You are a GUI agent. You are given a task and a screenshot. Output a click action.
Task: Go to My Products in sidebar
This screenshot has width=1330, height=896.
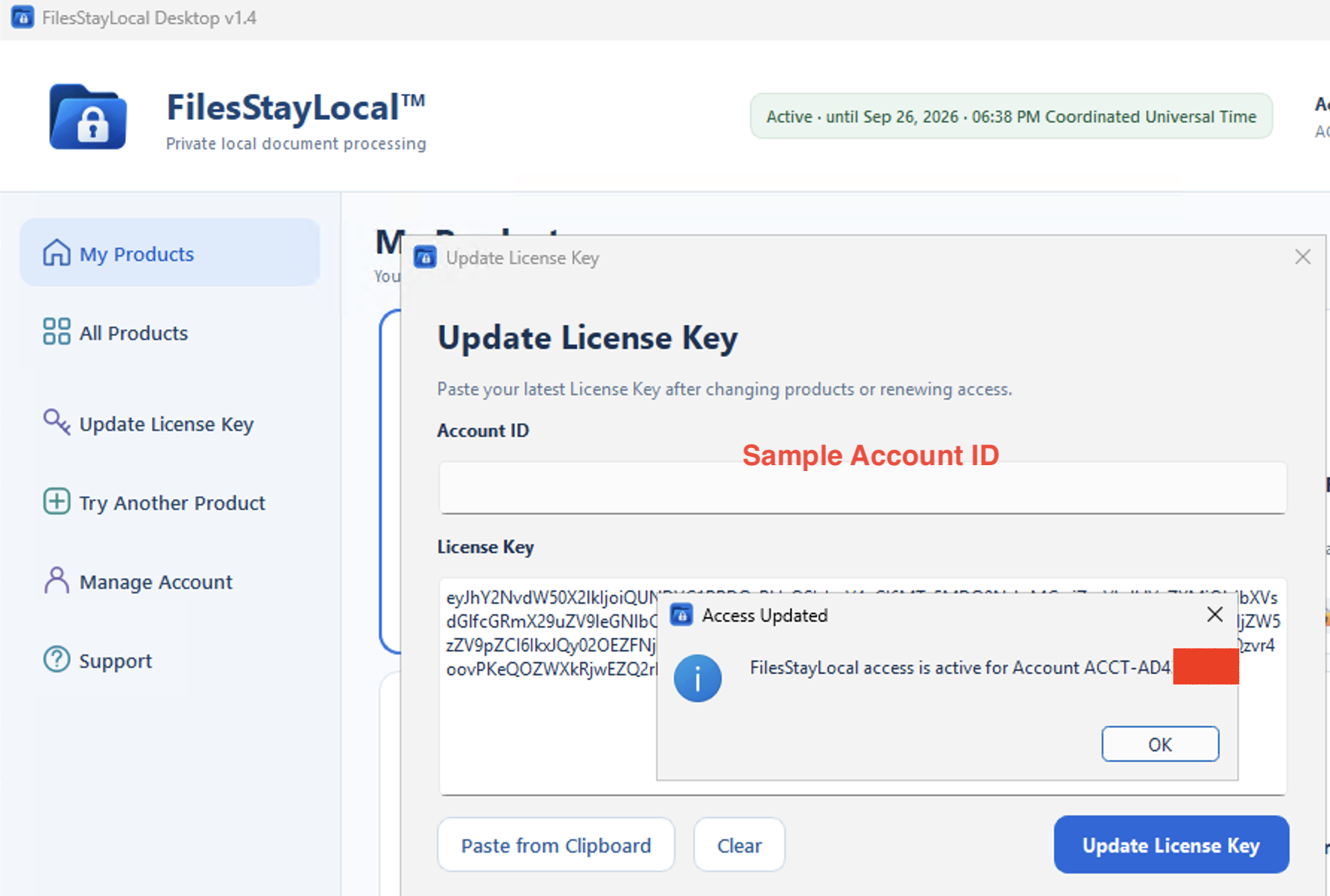pyautogui.click(x=170, y=253)
